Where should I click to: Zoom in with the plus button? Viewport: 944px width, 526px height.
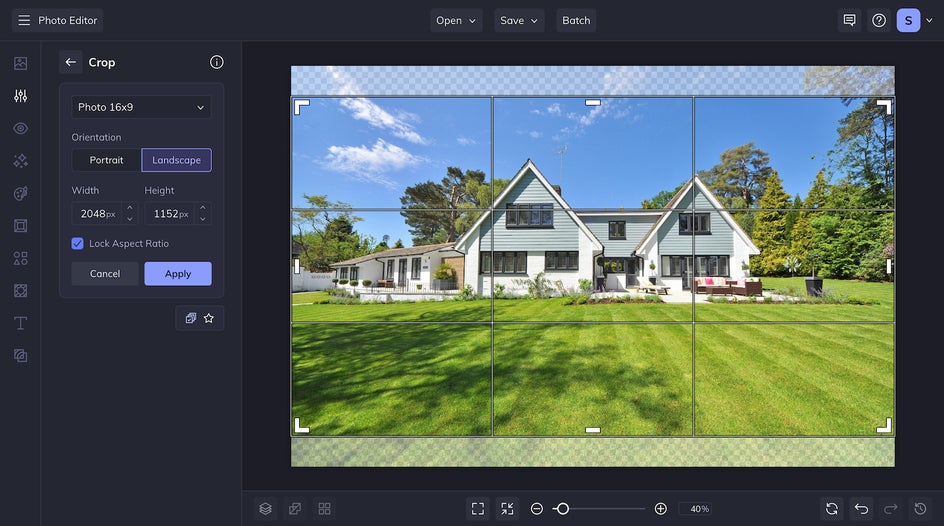[x=660, y=509]
